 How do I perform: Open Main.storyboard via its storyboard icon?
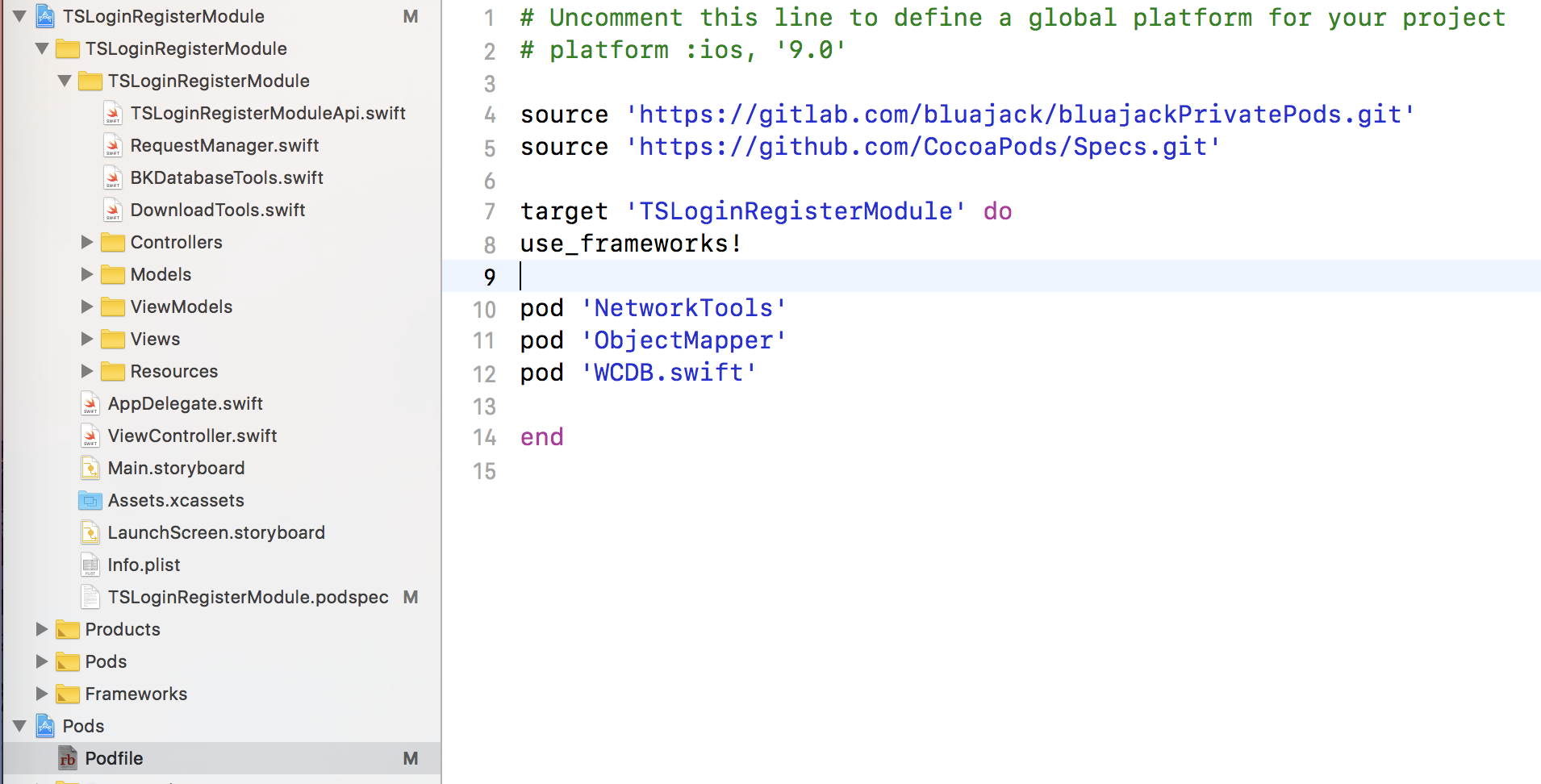point(90,468)
